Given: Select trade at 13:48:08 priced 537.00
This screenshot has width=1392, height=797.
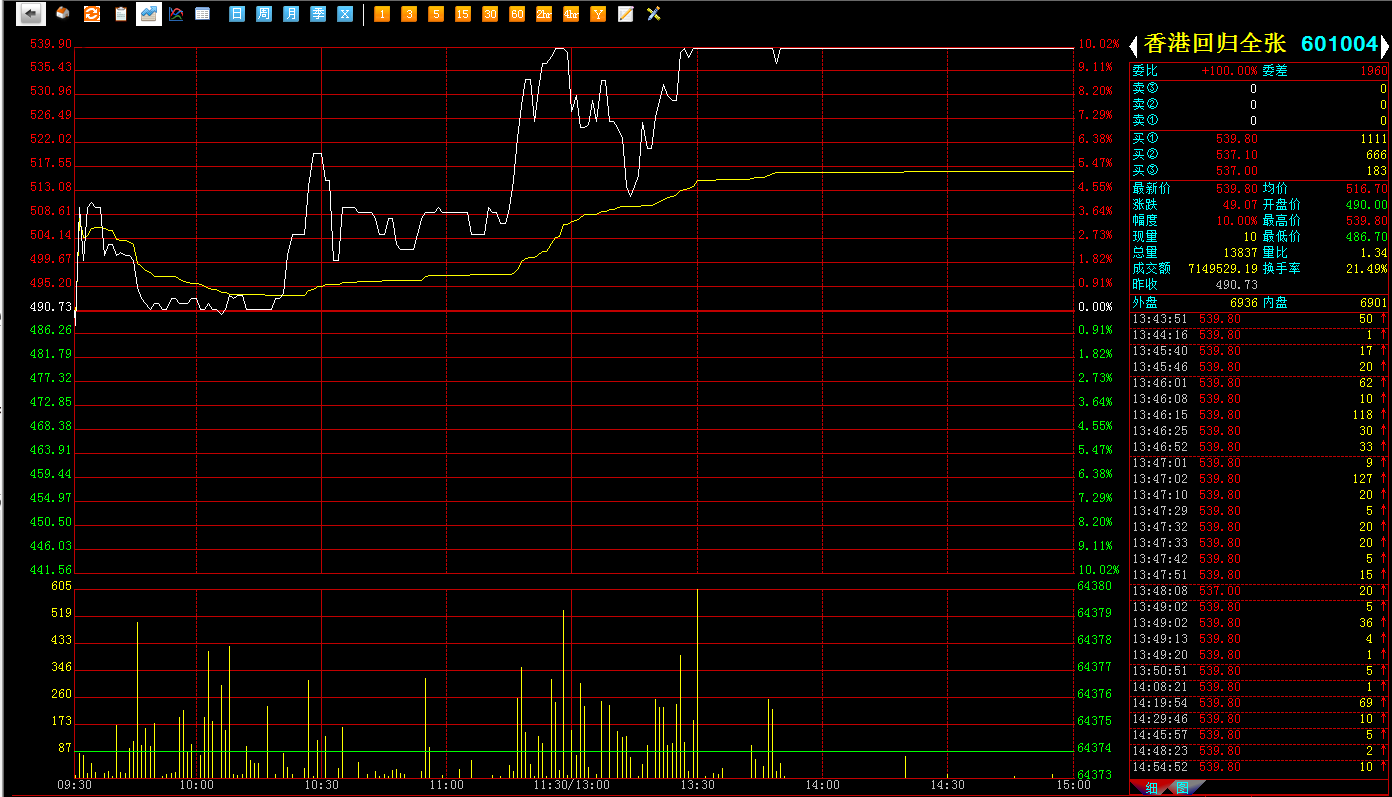Looking at the screenshot, I should point(1260,591).
